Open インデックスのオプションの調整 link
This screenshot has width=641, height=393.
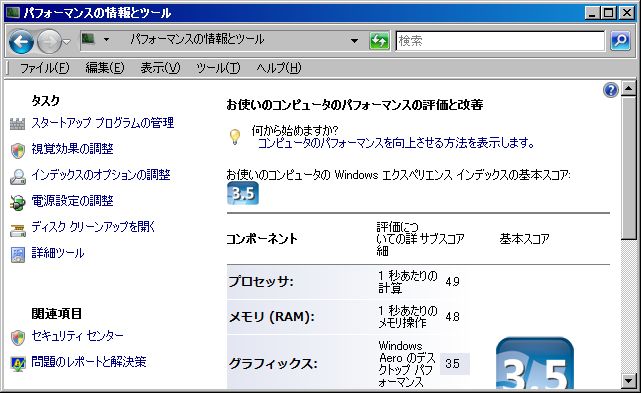pos(101,175)
